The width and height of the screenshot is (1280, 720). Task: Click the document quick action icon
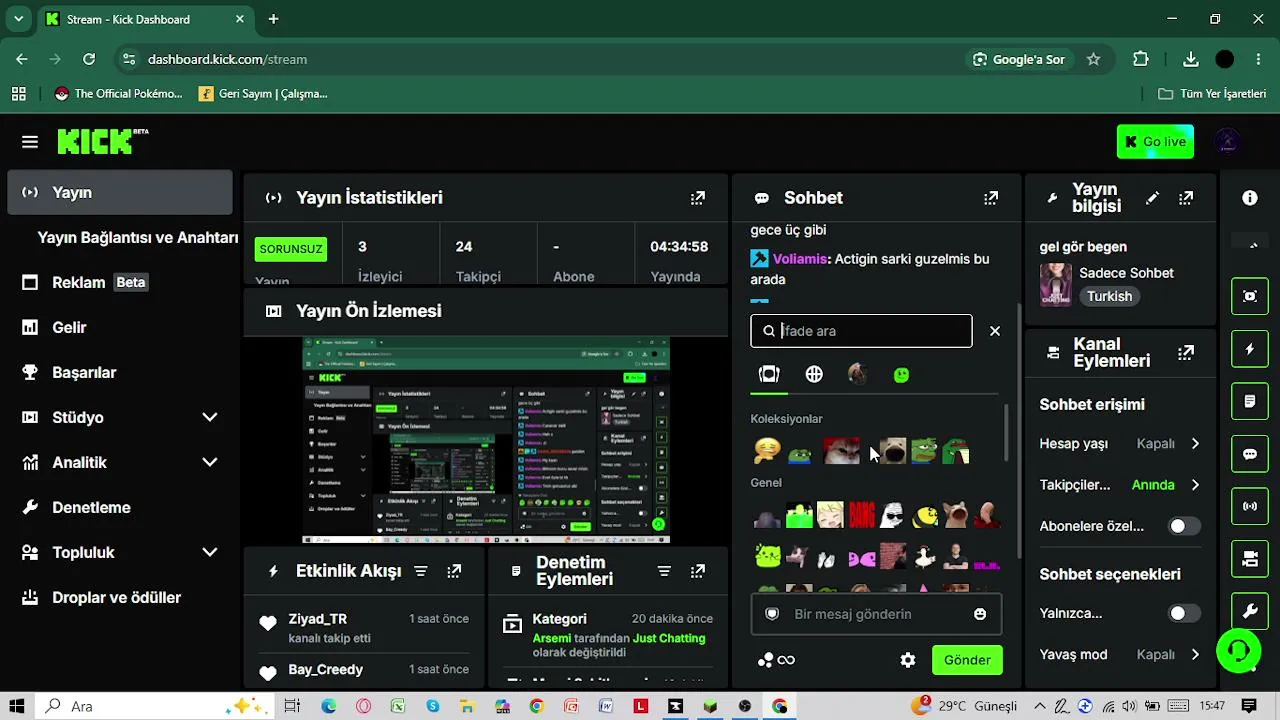tap(1250, 401)
